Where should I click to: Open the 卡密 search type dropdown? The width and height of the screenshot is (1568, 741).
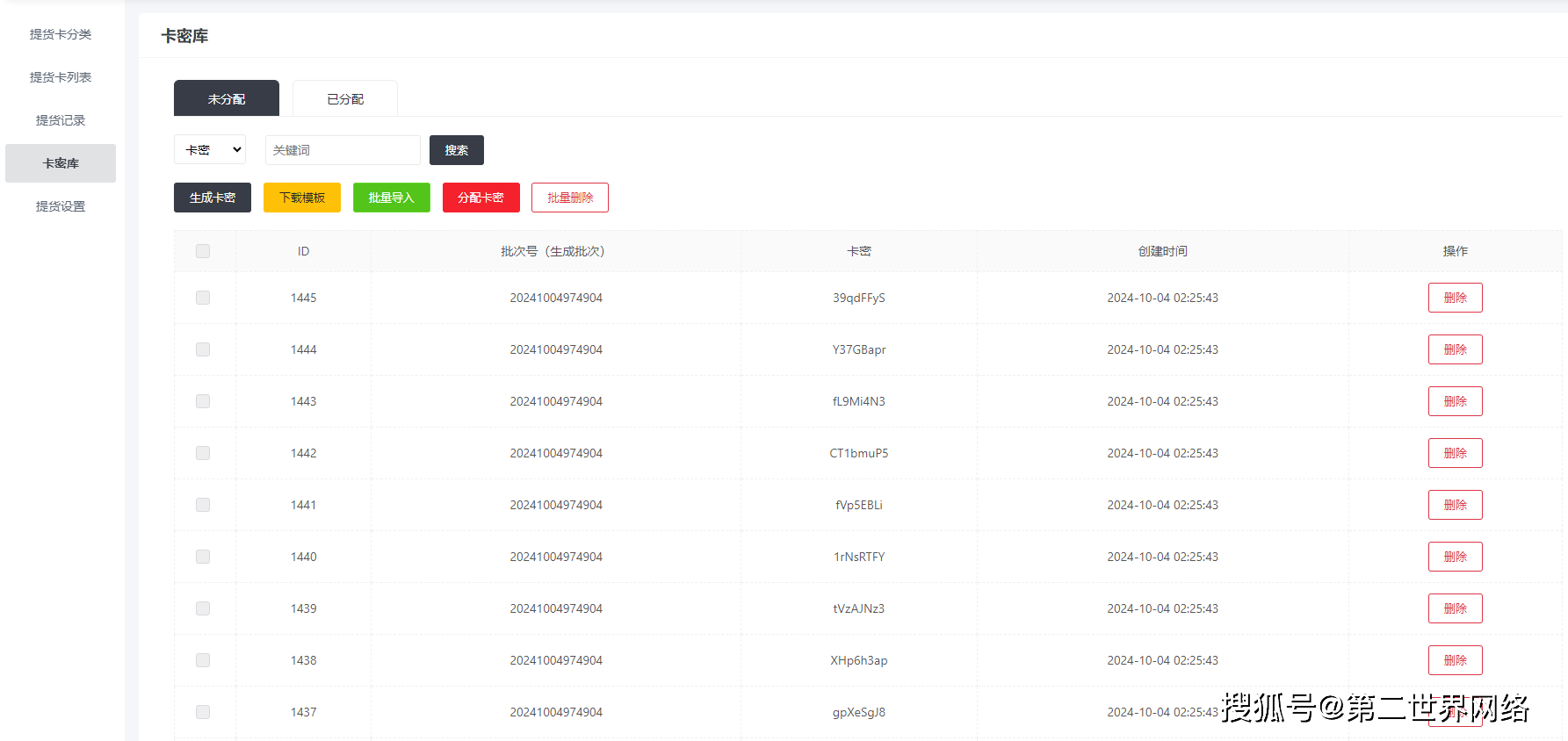[x=210, y=150]
